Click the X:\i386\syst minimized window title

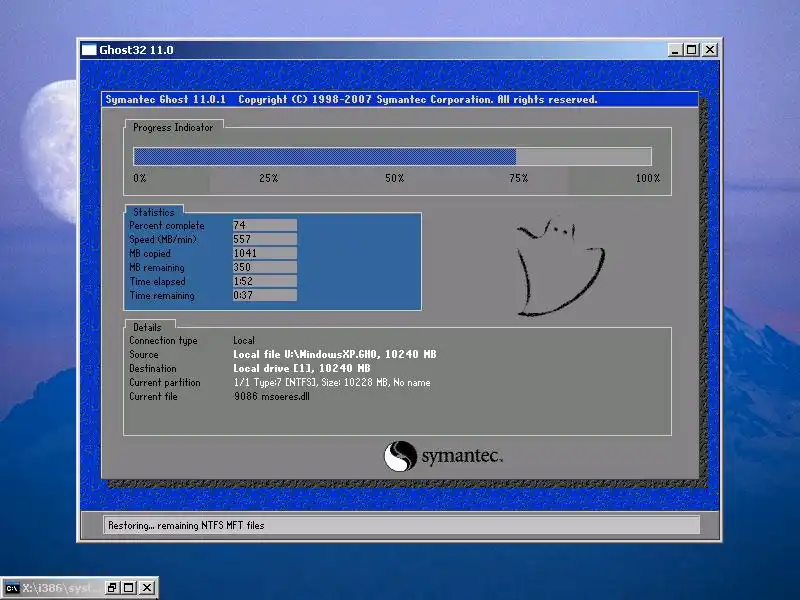coord(62,588)
